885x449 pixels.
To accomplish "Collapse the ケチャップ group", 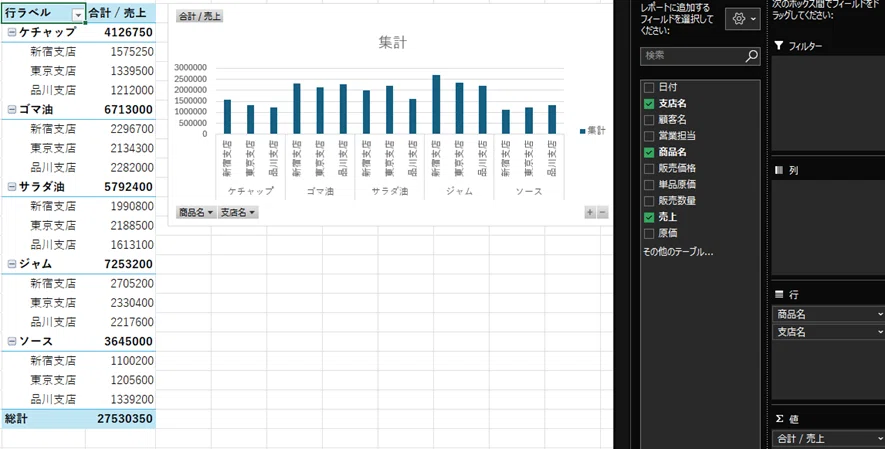I will 12,33.
